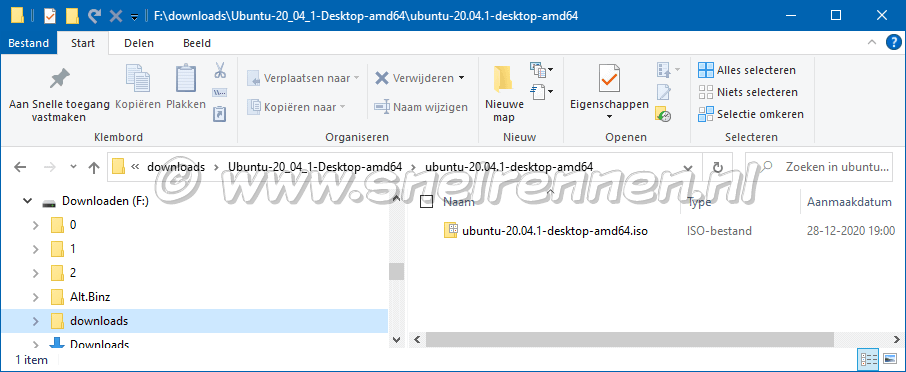Click Naam wijzigen rename button
The image size is (906, 372).
tap(421, 107)
